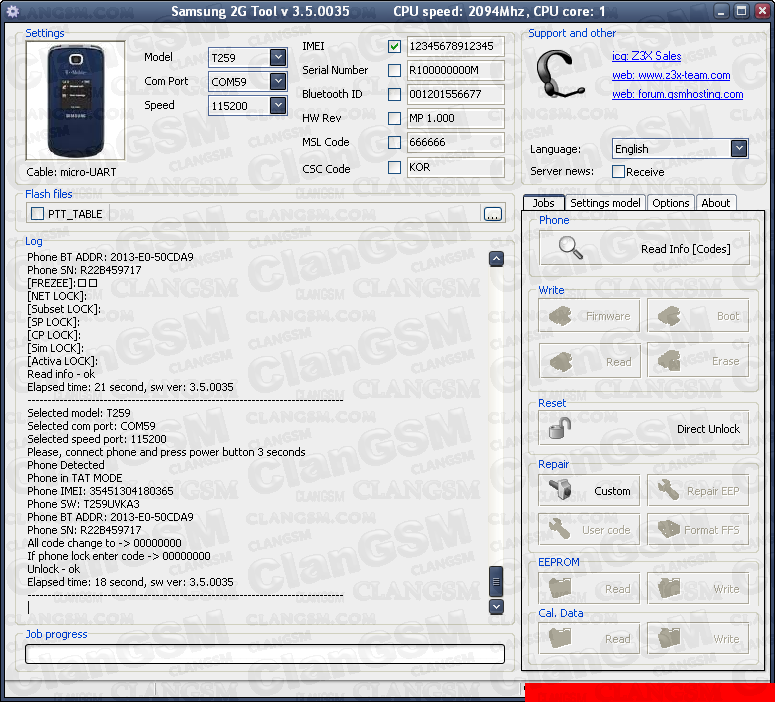The image size is (775, 702).
Task: Click log line 'Phone in TAT MODE'
Action: (x=75, y=478)
